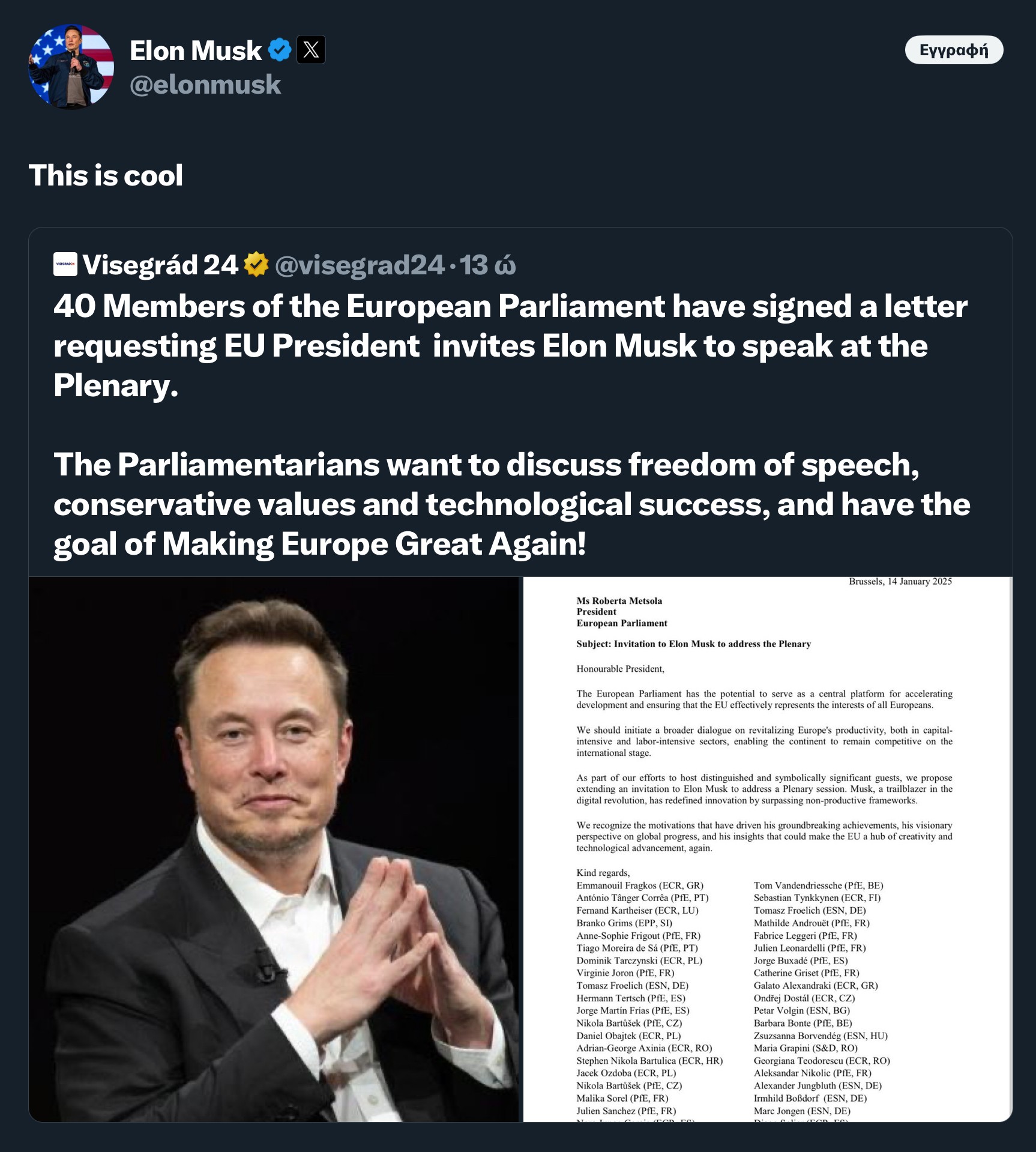
Task: Click the "Brussels, 14 January 2025" date
Action: coord(900,581)
